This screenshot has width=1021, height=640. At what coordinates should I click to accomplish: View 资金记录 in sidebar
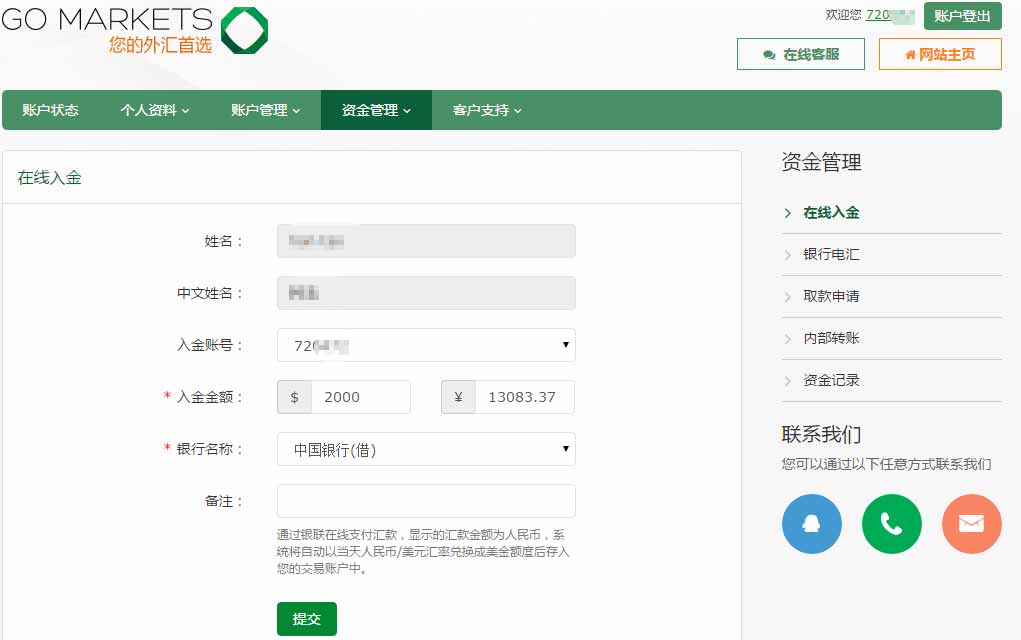pyautogui.click(x=831, y=380)
